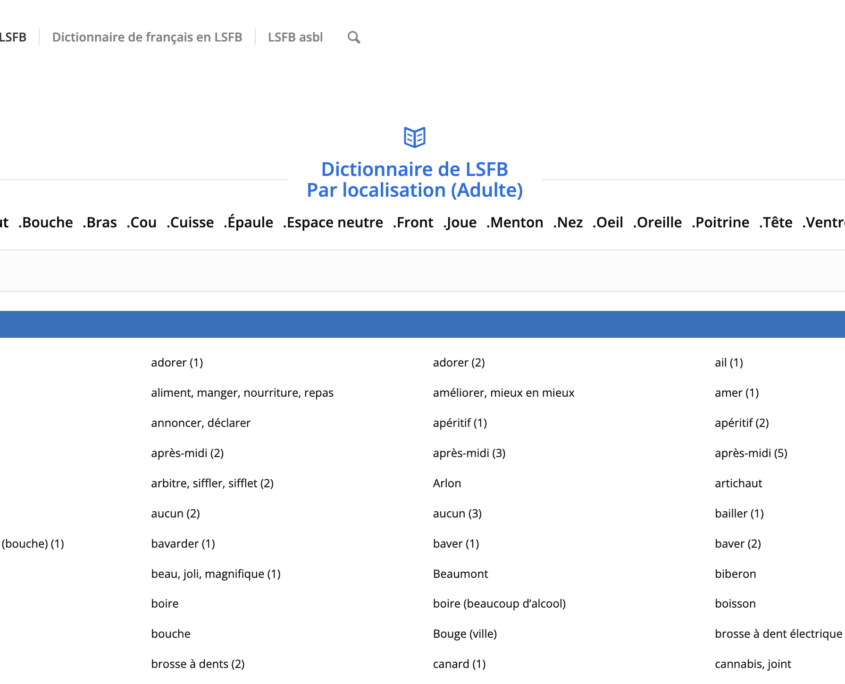Open the brosse à dent électrique entry
This screenshot has width=845, height=684.
778,634
